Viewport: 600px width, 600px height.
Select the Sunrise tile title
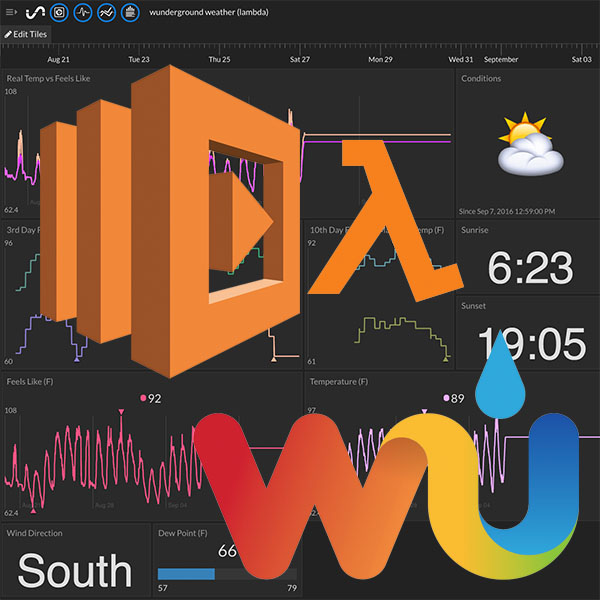[x=474, y=230]
